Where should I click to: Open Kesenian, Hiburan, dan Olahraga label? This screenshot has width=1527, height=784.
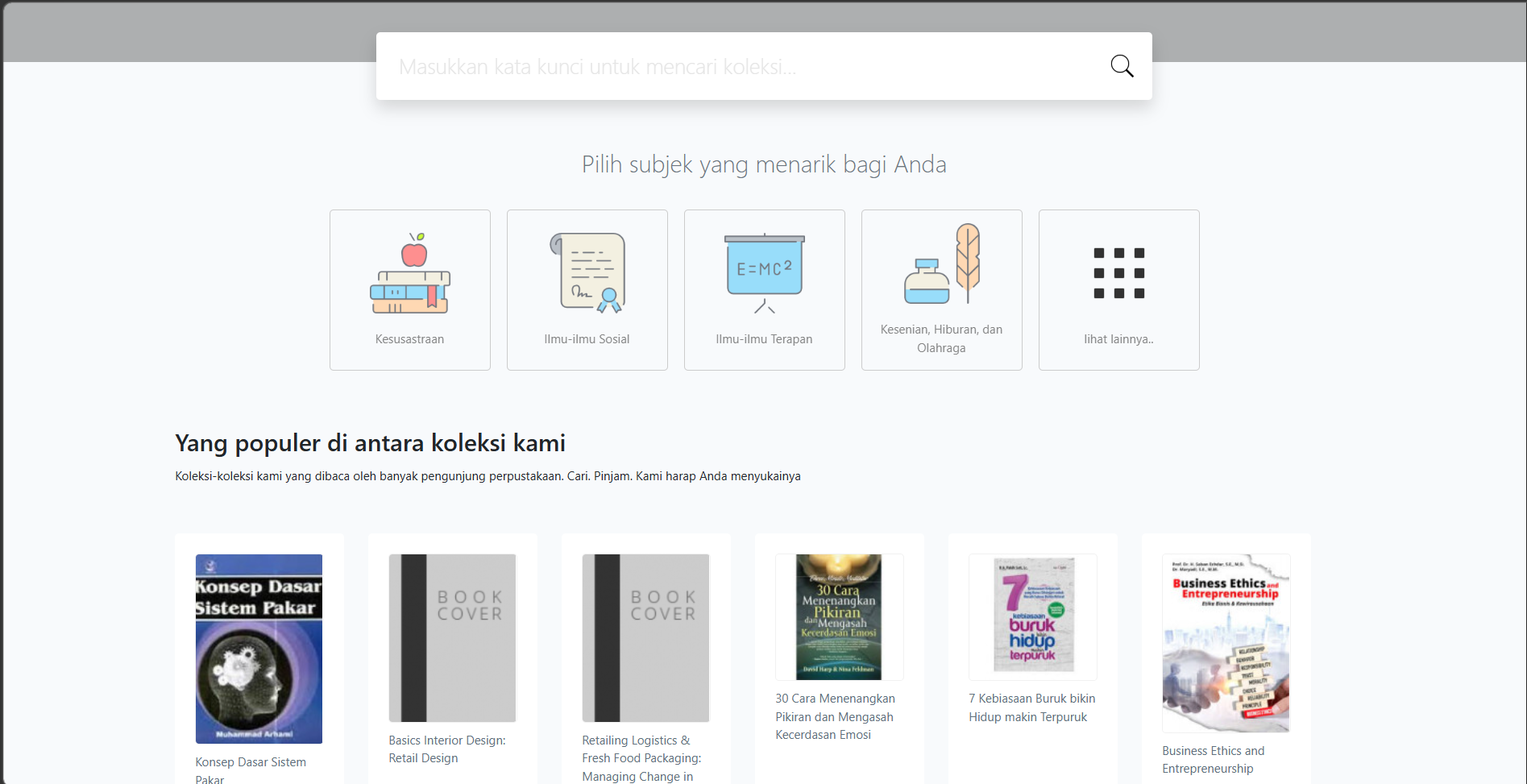pyautogui.click(x=941, y=338)
